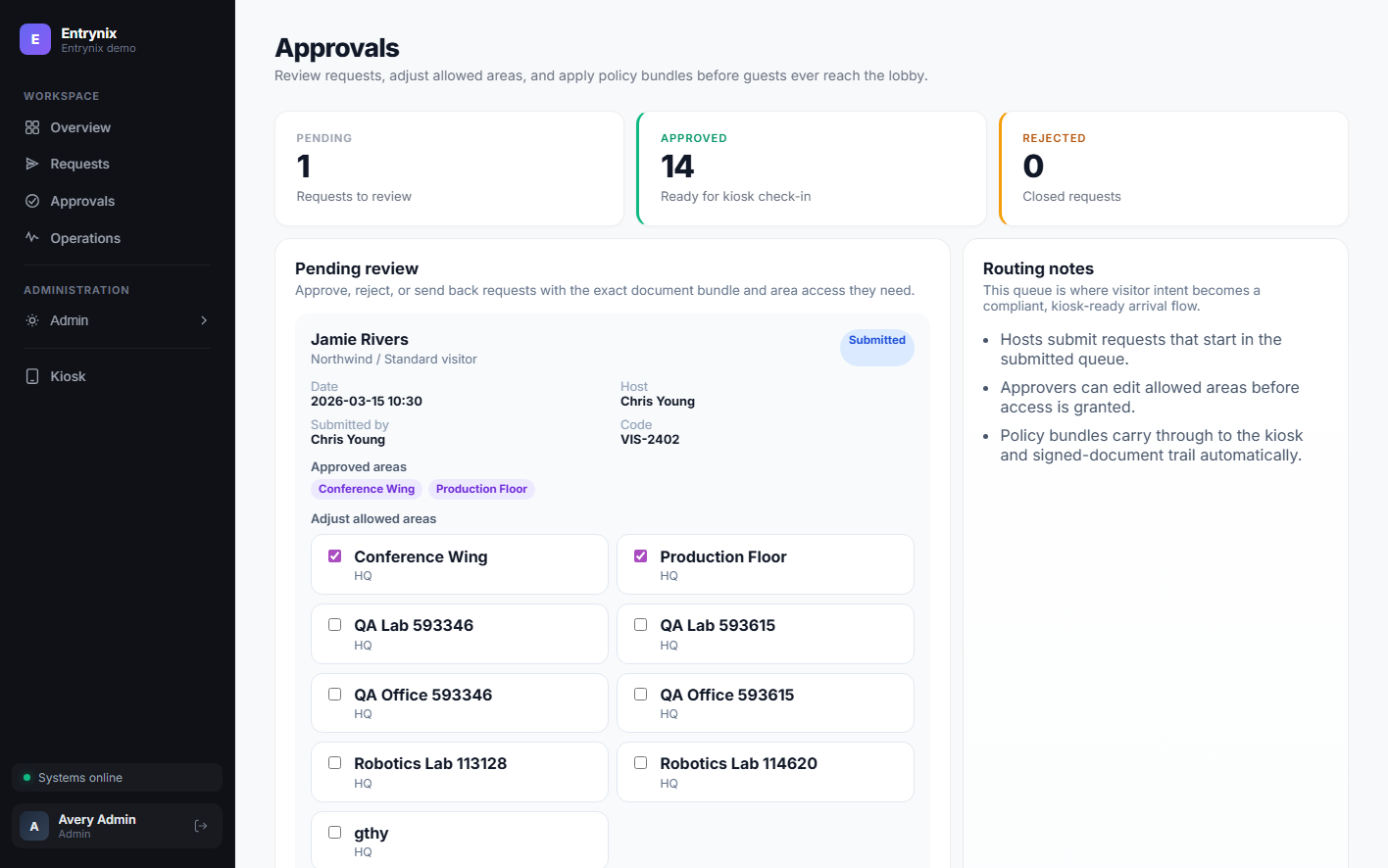Open Kiosk using the smartphone icon

32,375
